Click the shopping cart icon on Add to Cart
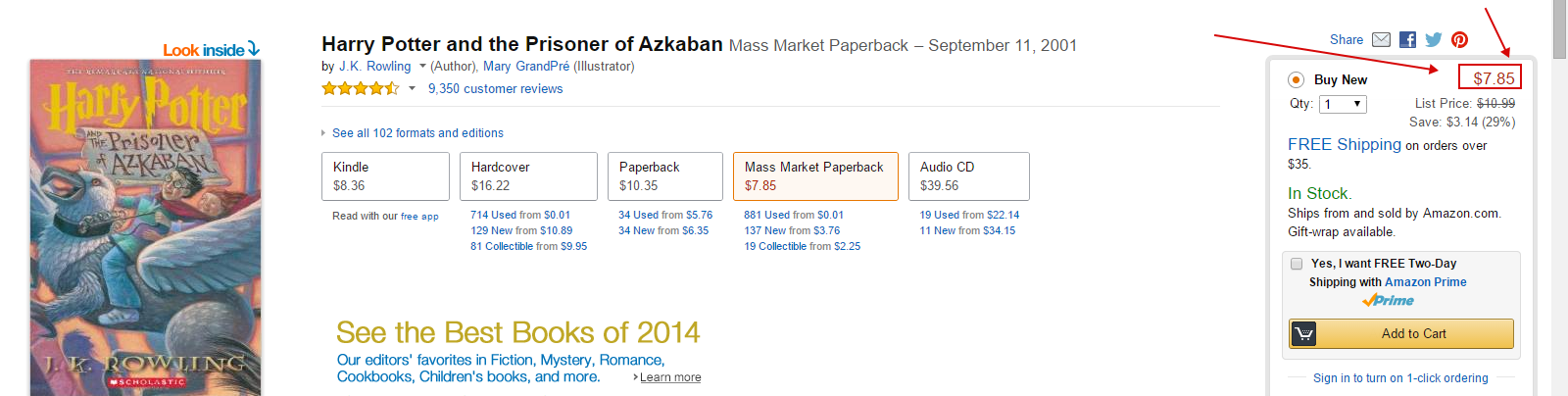 coord(1303,334)
